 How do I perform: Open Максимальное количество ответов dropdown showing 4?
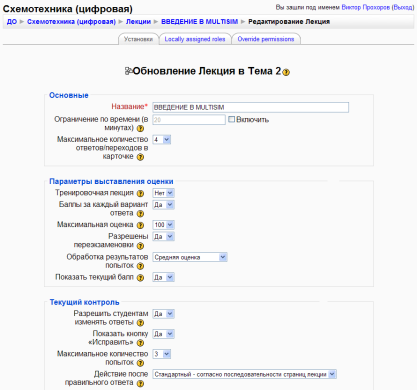pos(162,140)
